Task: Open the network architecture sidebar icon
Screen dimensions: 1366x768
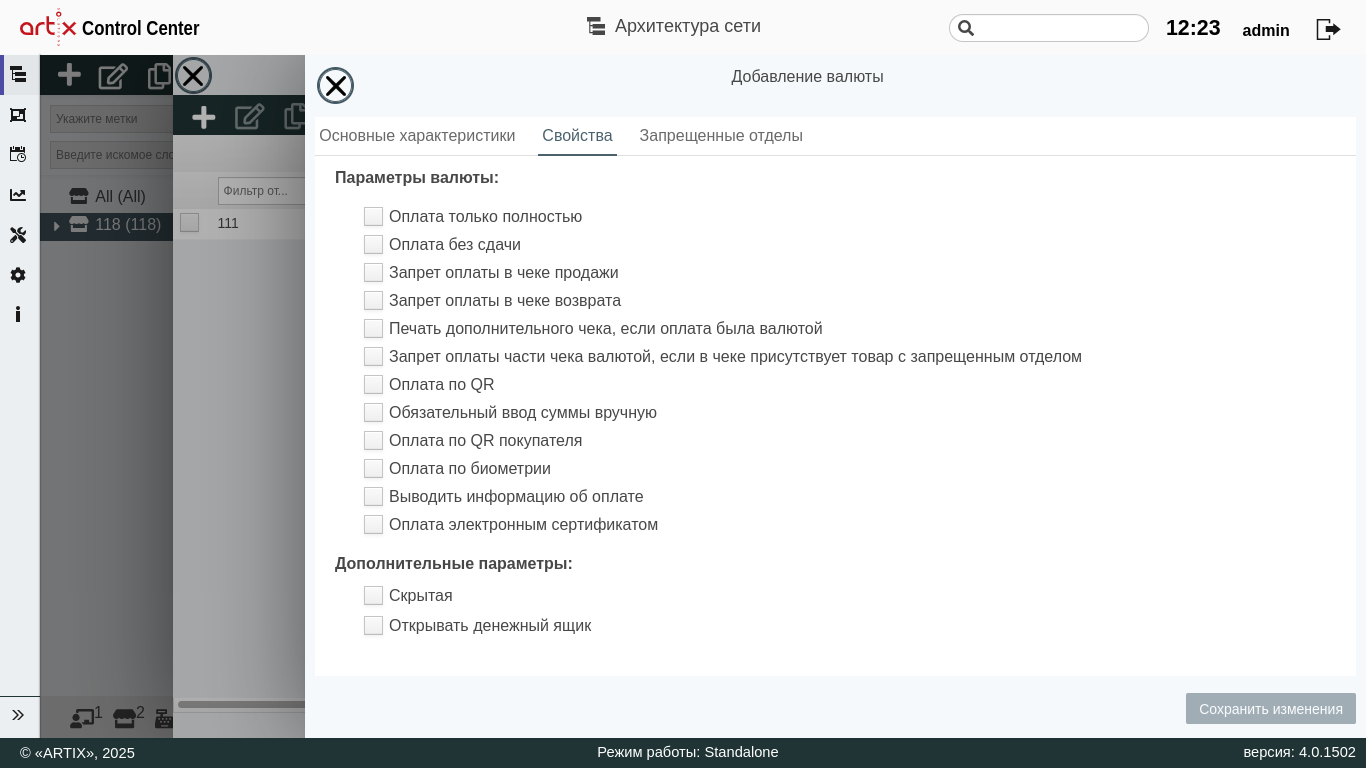Action: pyautogui.click(x=18, y=74)
